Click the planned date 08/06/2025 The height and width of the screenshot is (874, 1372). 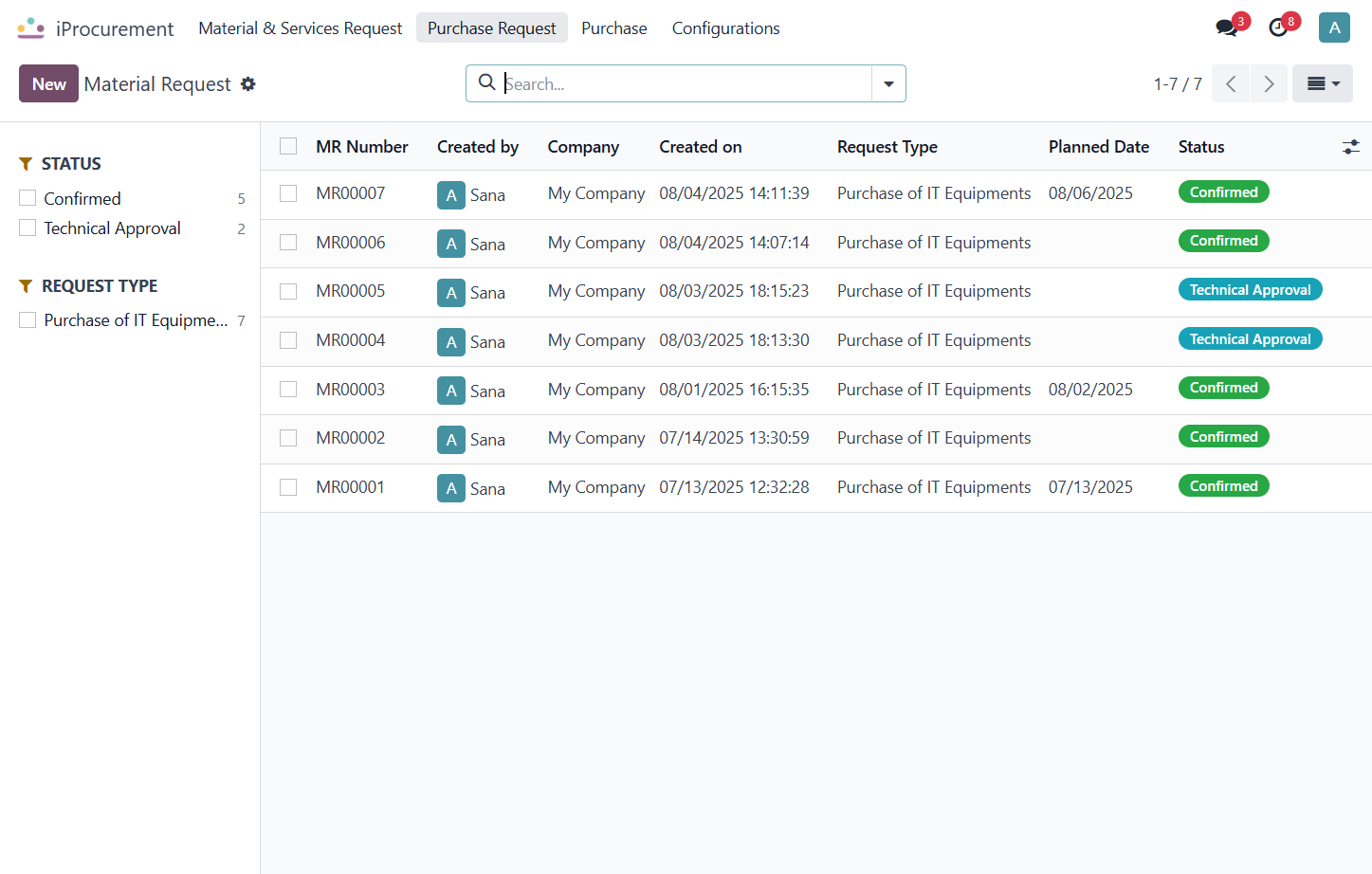click(1090, 193)
